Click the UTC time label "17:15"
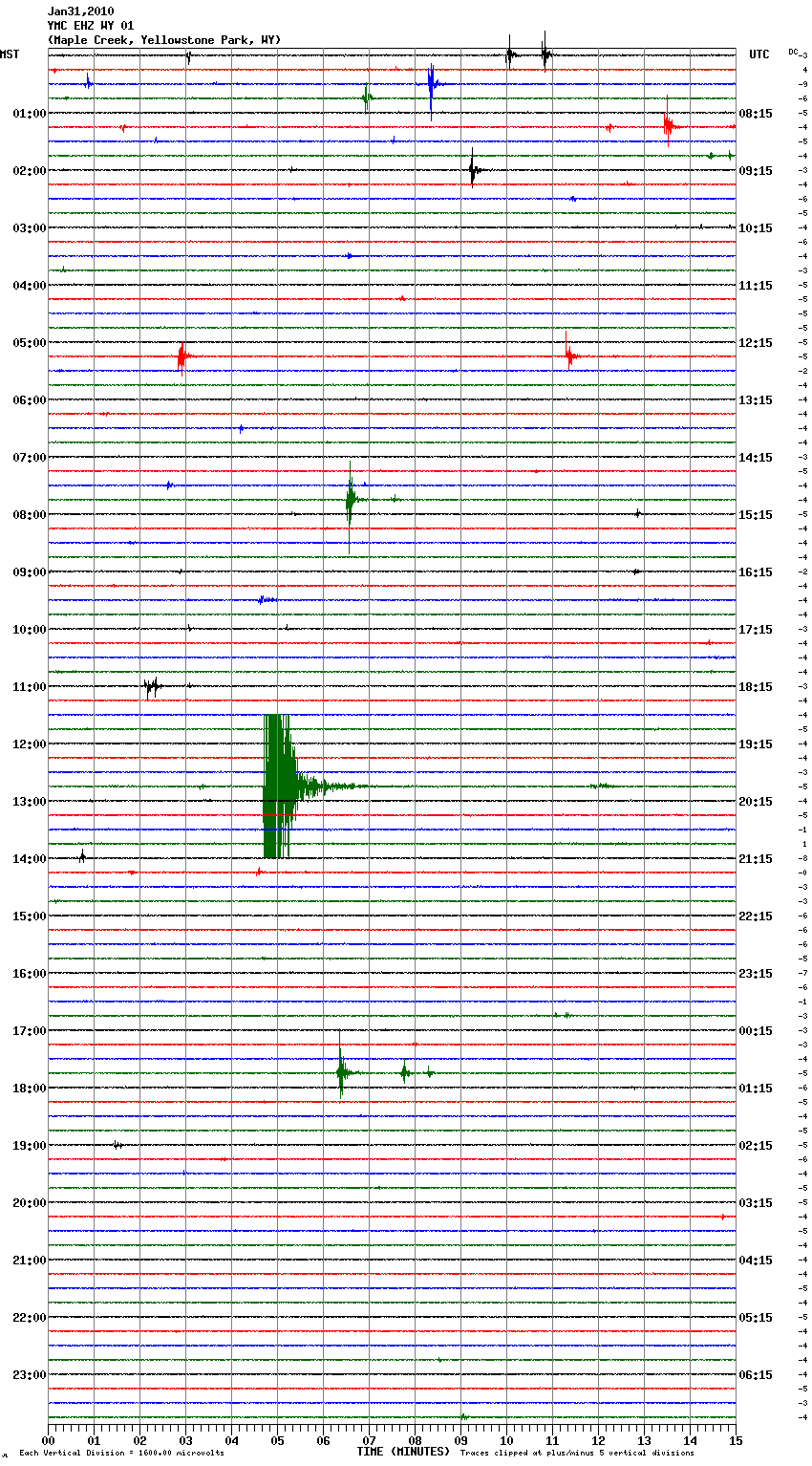Viewport: 812px width, 1466px height. (x=756, y=630)
